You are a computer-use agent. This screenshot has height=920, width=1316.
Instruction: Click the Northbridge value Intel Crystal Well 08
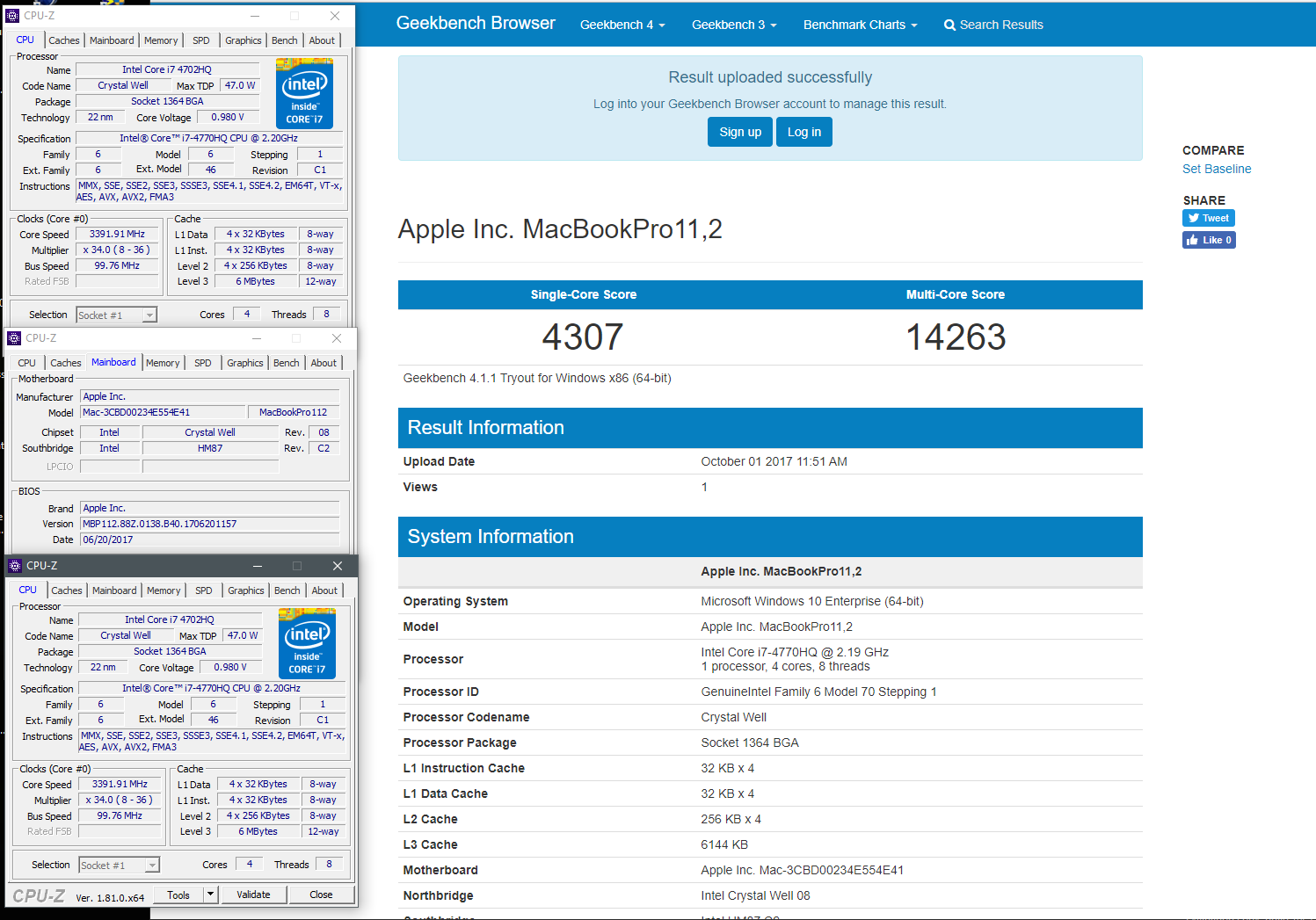(755, 895)
